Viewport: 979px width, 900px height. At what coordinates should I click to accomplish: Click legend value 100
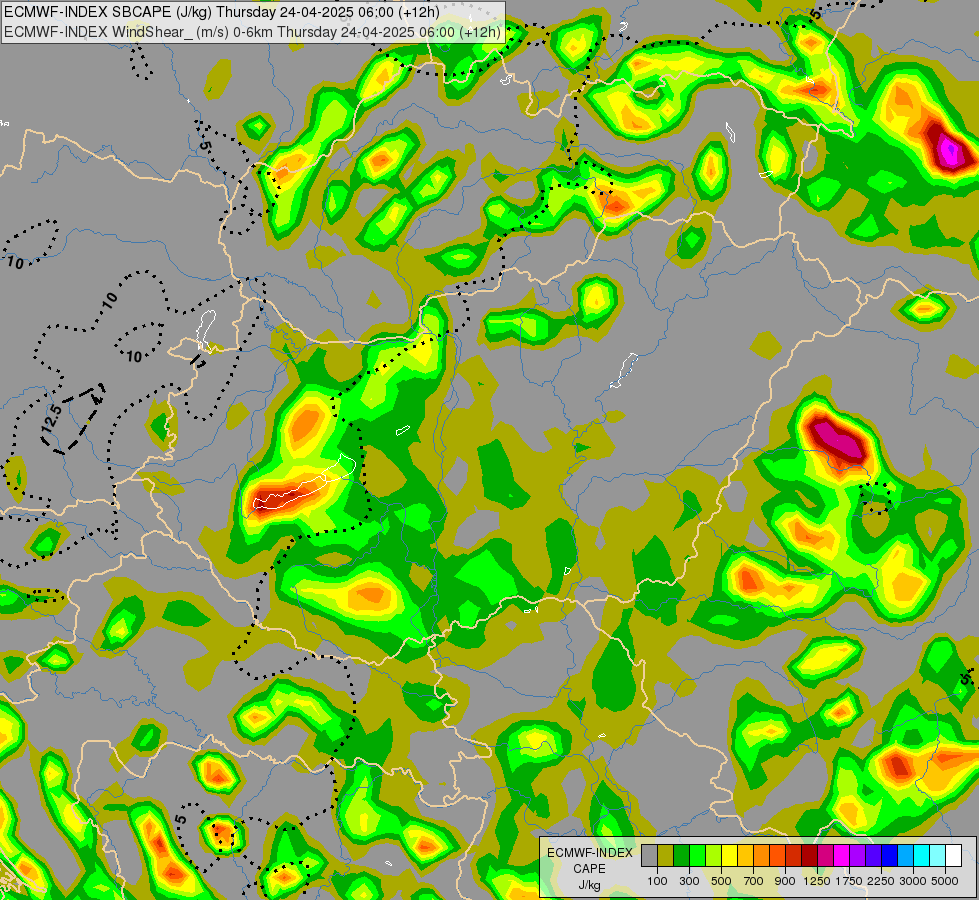pos(657,881)
